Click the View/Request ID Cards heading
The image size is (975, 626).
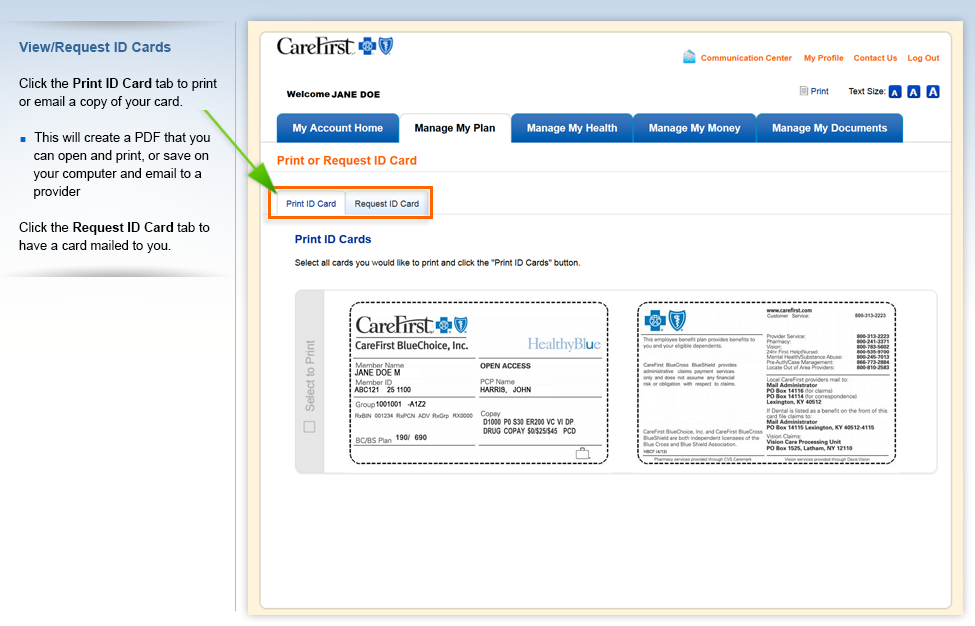tap(95, 47)
